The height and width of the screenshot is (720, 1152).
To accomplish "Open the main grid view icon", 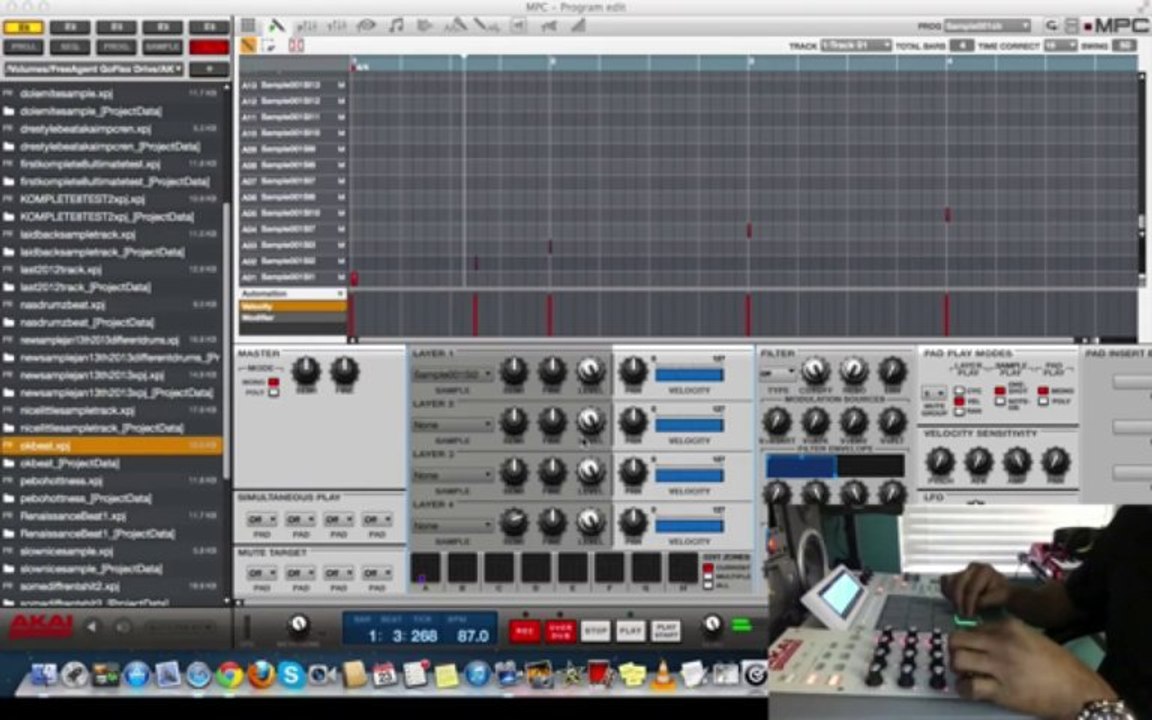I will (x=248, y=26).
